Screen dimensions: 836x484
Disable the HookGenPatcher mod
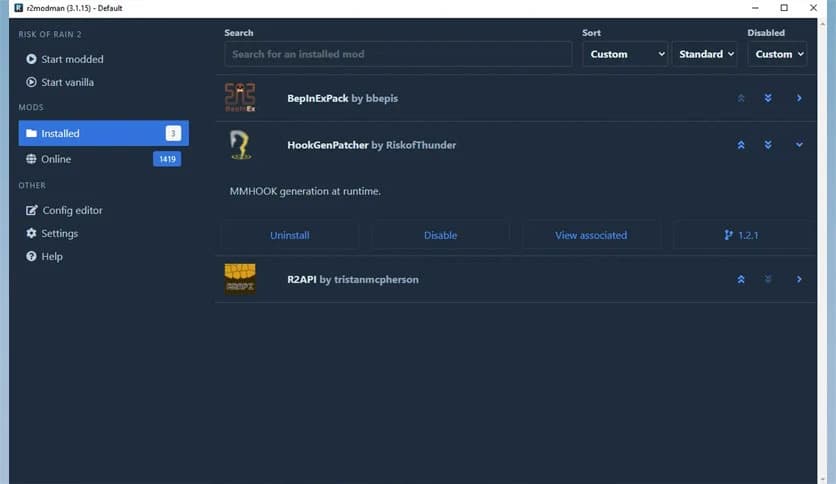pyautogui.click(x=440, y=235)
